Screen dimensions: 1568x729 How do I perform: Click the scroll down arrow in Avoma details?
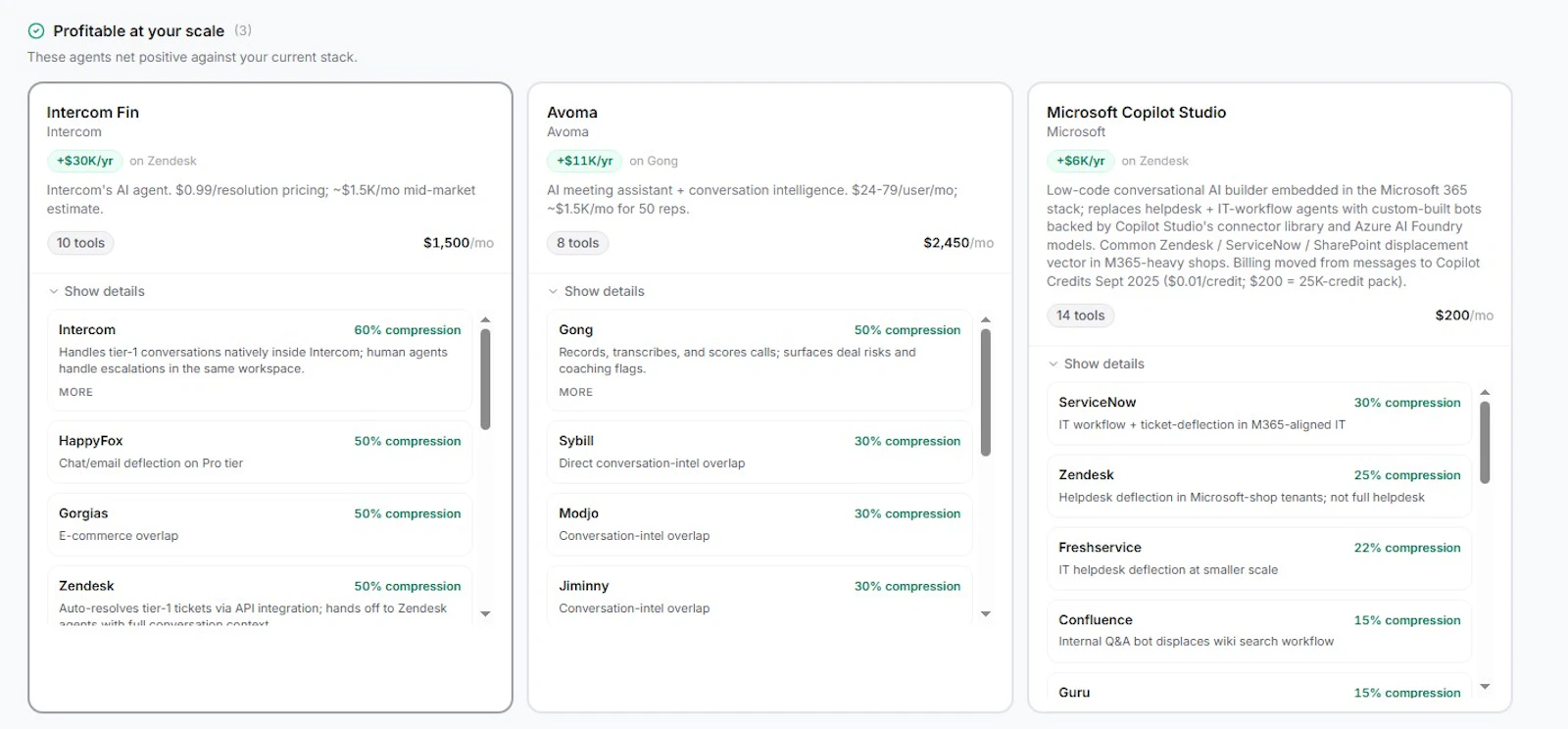tap(986, 614)
